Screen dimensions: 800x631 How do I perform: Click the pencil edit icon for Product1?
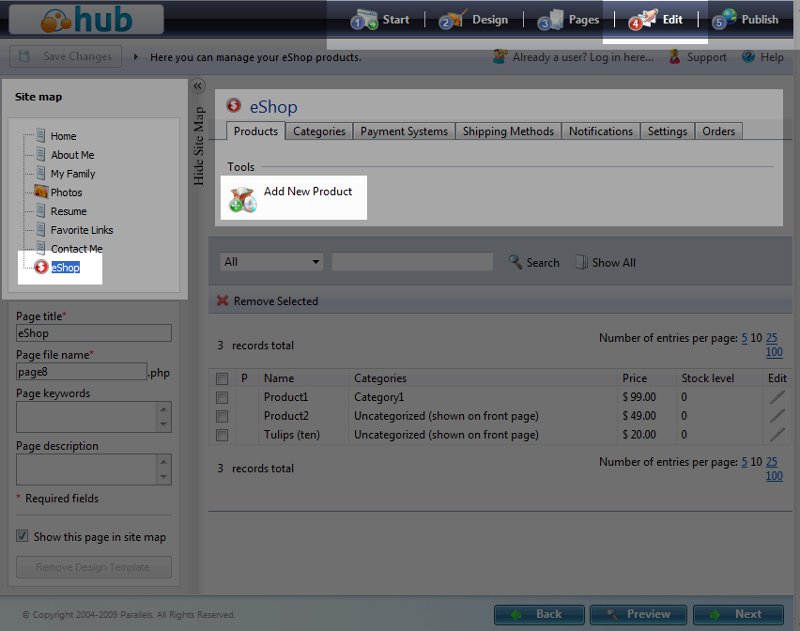point(777,397)
